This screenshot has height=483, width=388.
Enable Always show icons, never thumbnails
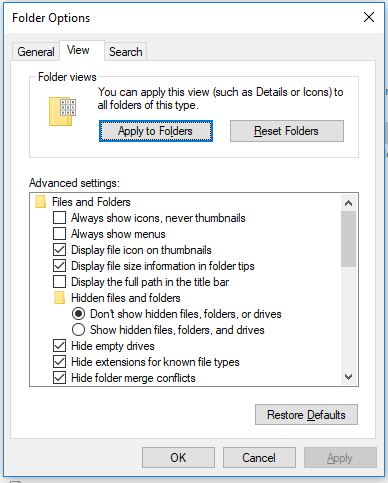59,218
